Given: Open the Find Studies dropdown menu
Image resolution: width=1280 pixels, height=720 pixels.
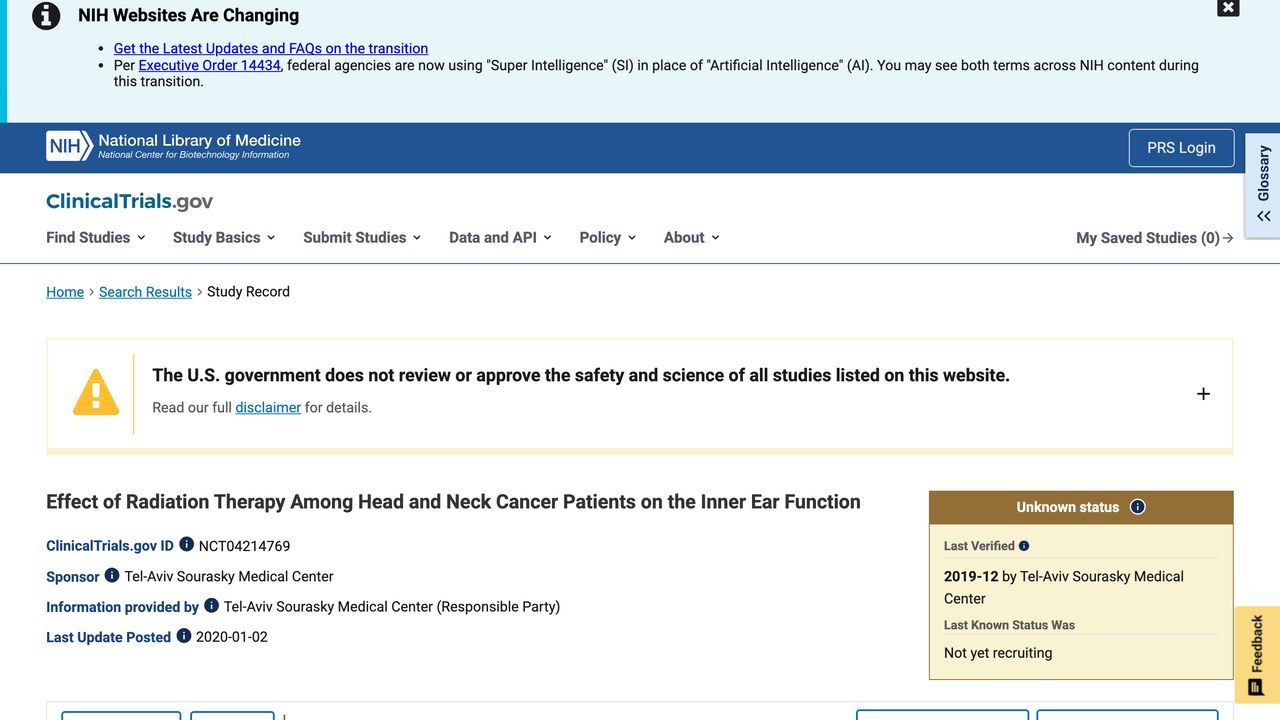Looking at the screenshot, I should 96,238.
